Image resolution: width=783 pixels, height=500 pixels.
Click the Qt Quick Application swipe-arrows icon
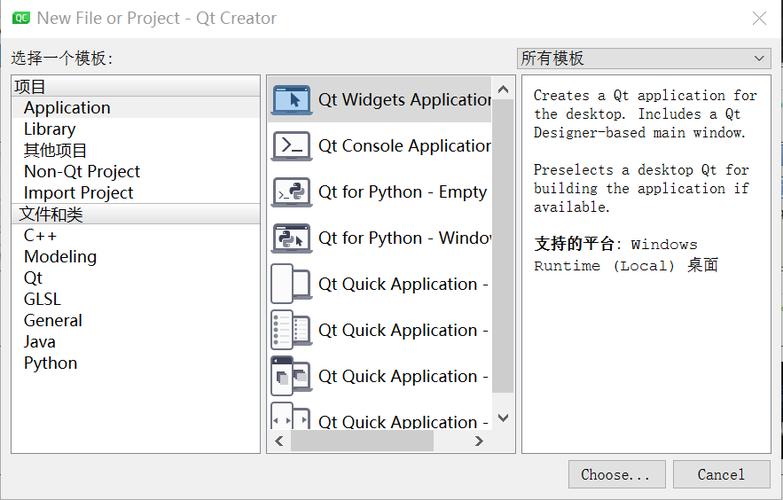tap(292, 416)
